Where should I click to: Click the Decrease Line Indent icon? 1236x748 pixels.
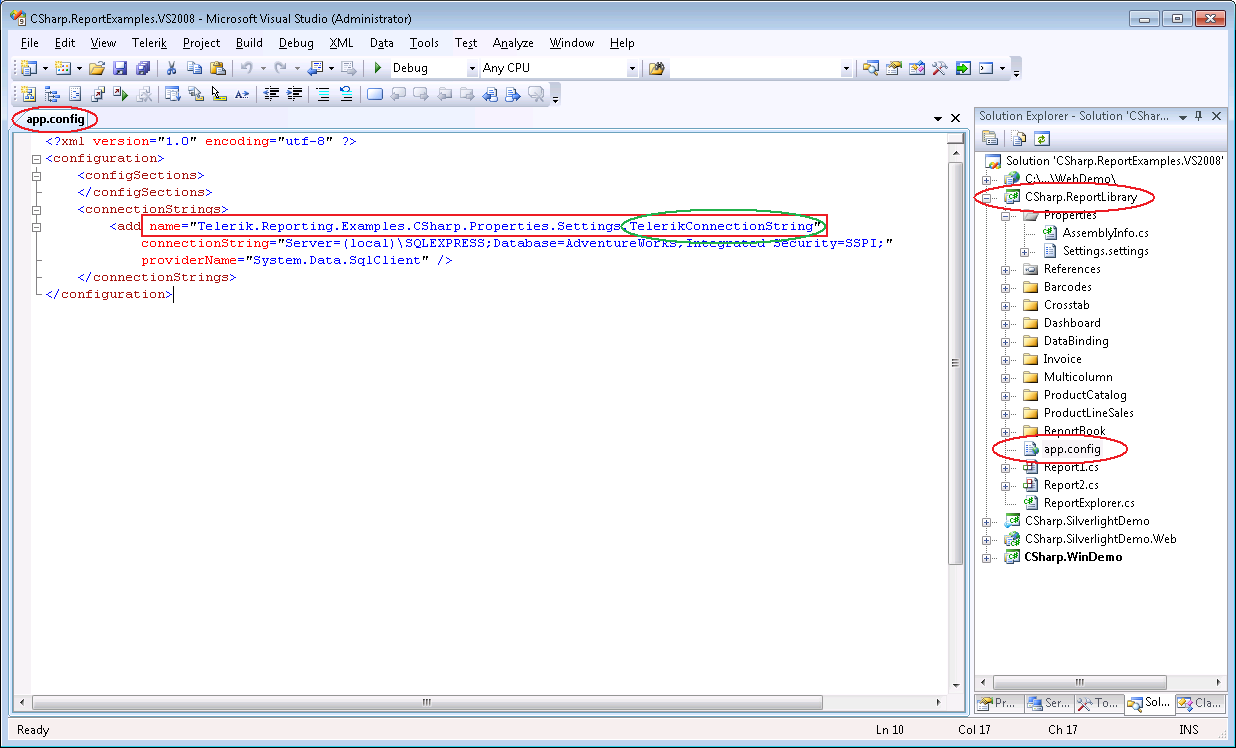click(x=271, y=94)
